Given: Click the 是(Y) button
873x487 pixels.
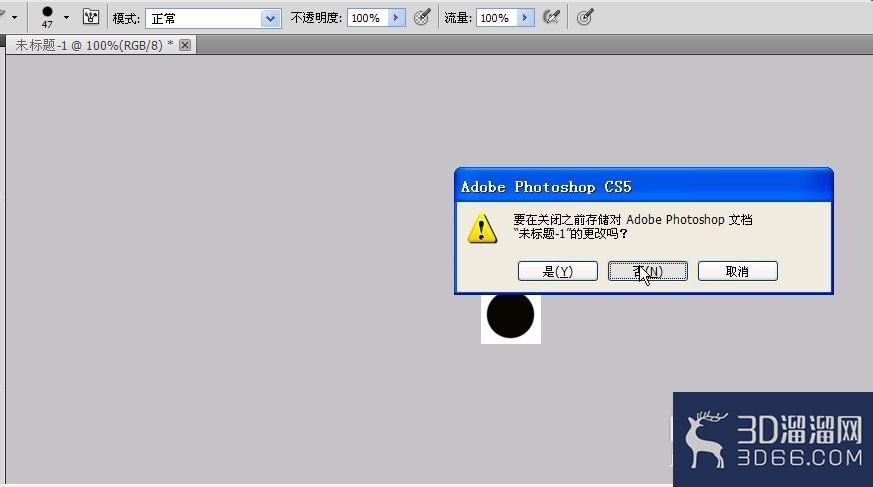Looking at the screenshot, I should pos(557,271).
